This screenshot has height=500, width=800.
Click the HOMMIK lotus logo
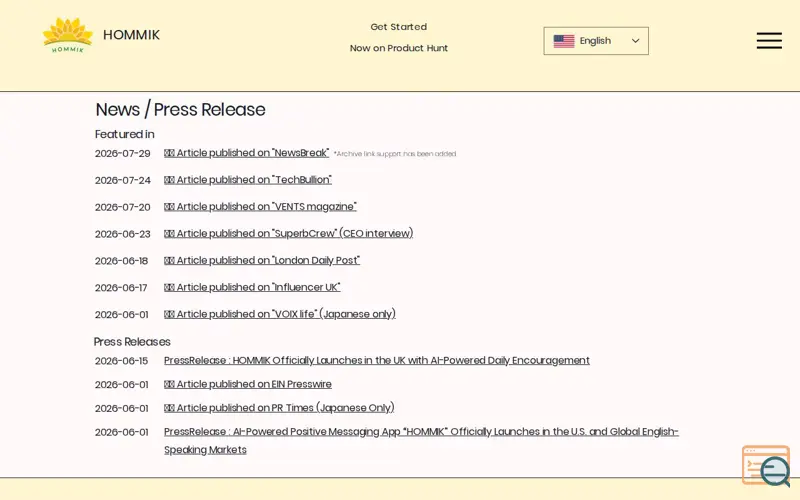click(68, 35)
